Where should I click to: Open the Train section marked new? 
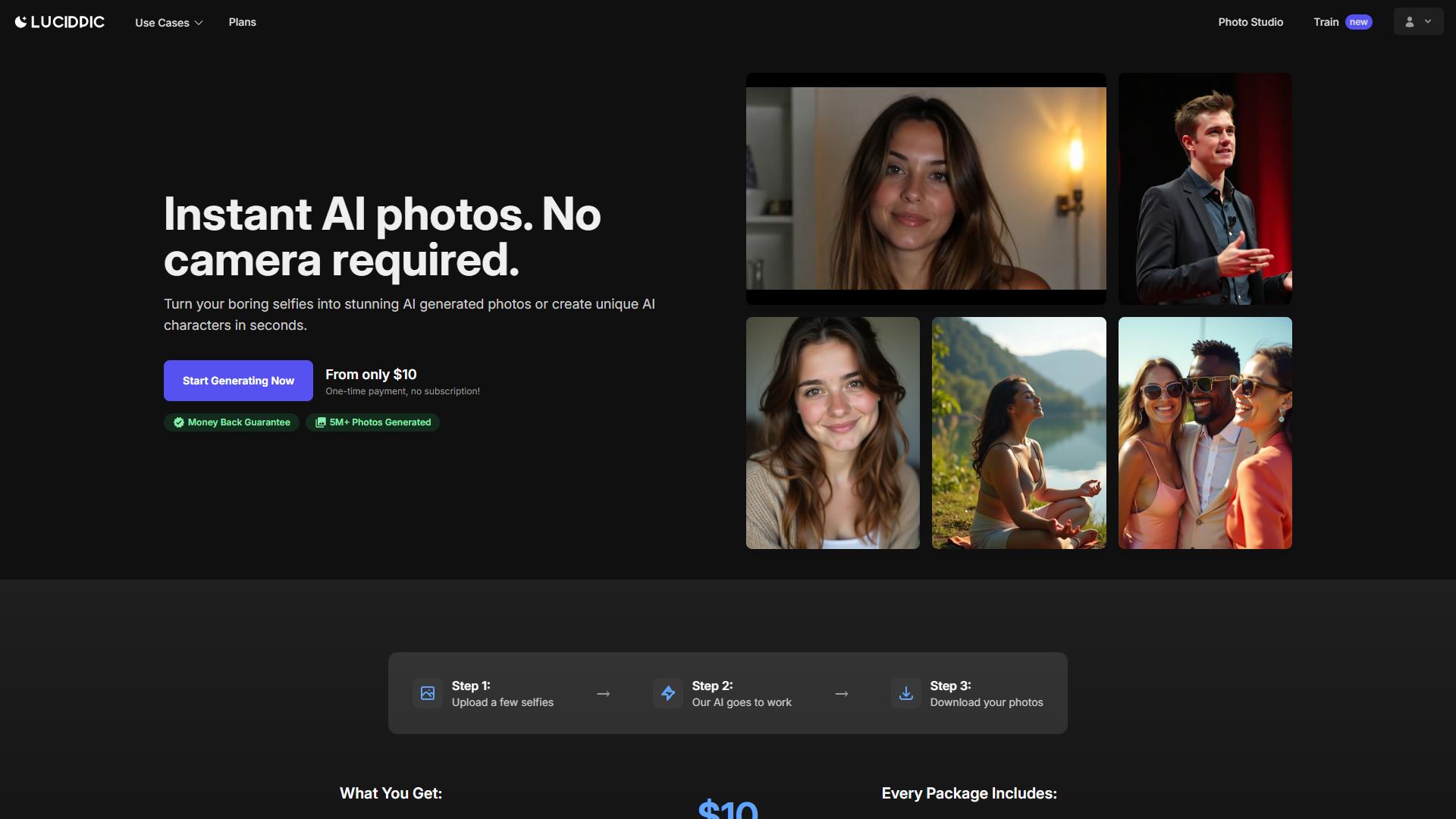tap(1342, 22)
